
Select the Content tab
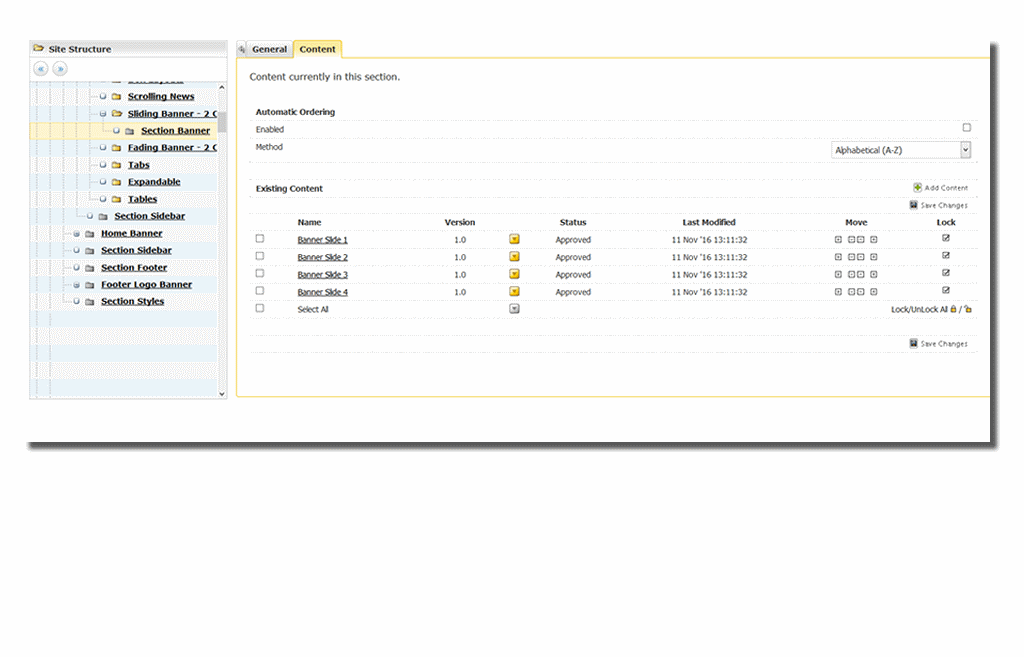(318, 49)
